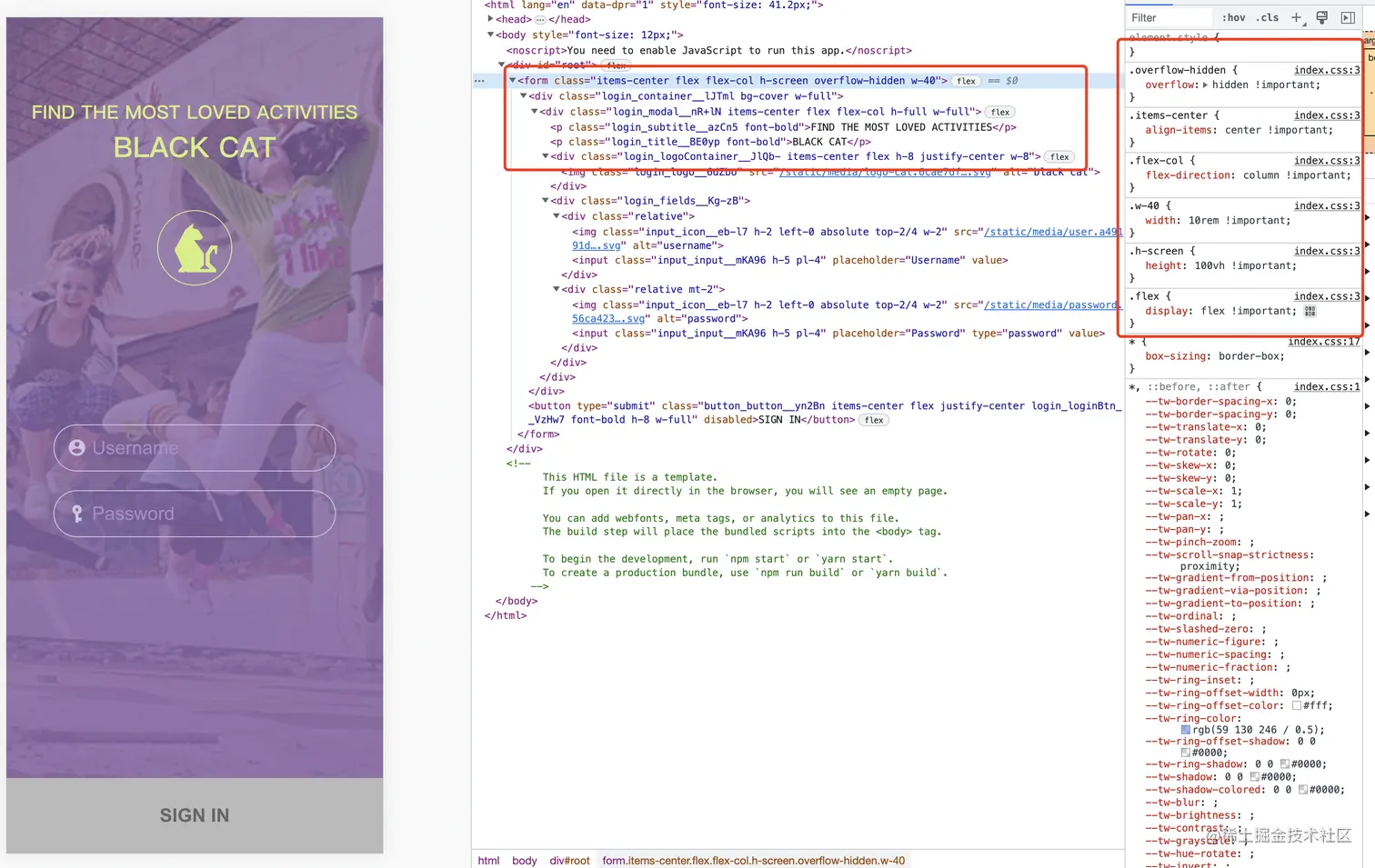Select html in the DOM breadcrumb bar
This screenshot has width=1375, height=868.
coord(488,861)
